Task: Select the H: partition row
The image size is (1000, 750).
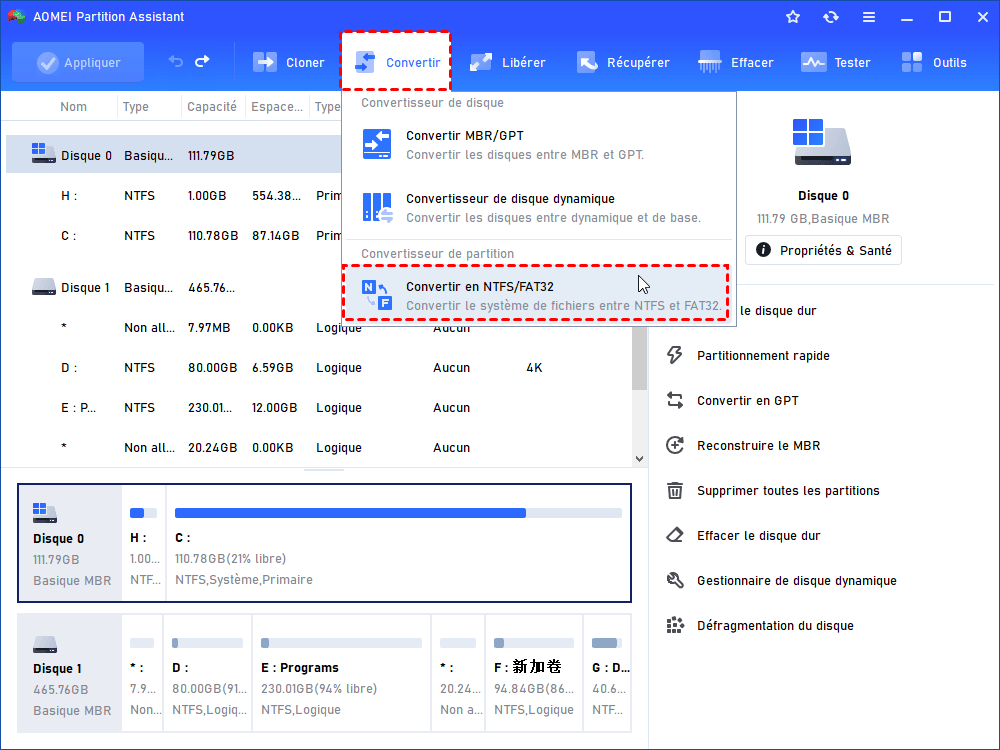Action: (173, 196)
